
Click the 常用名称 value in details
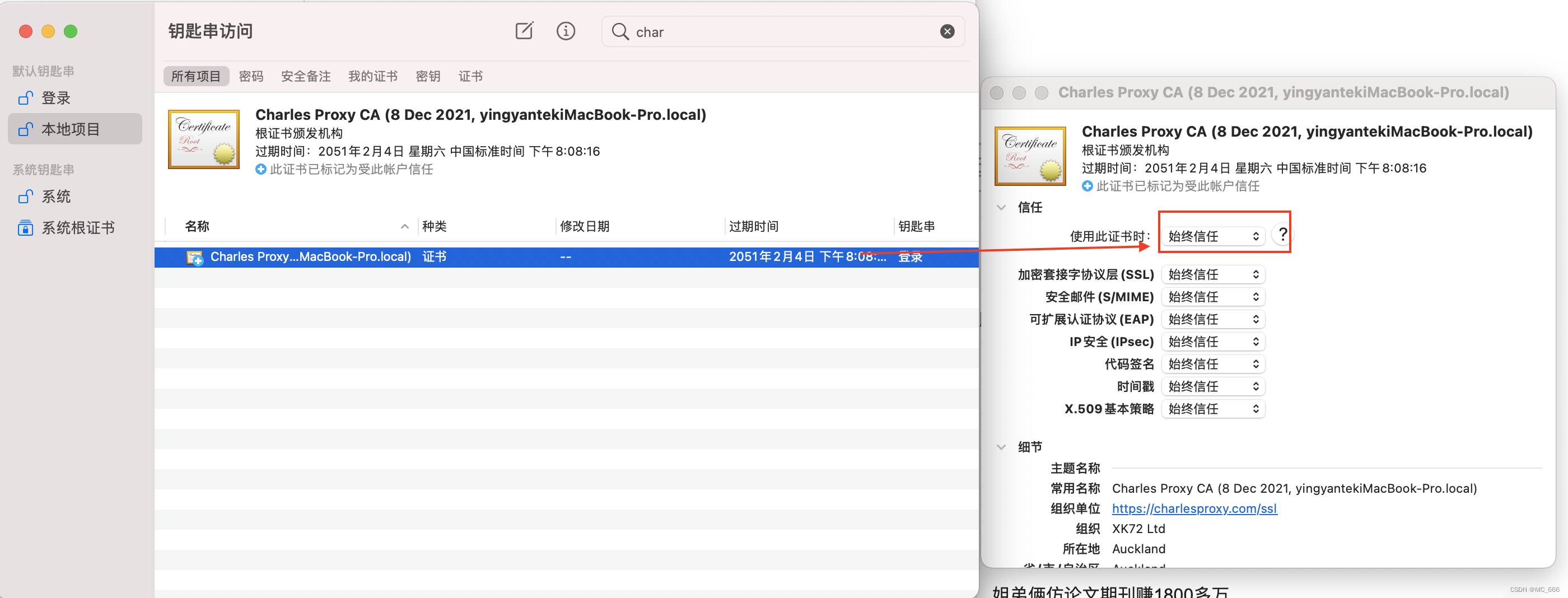pyautogui.click(x=1294, y=488)
